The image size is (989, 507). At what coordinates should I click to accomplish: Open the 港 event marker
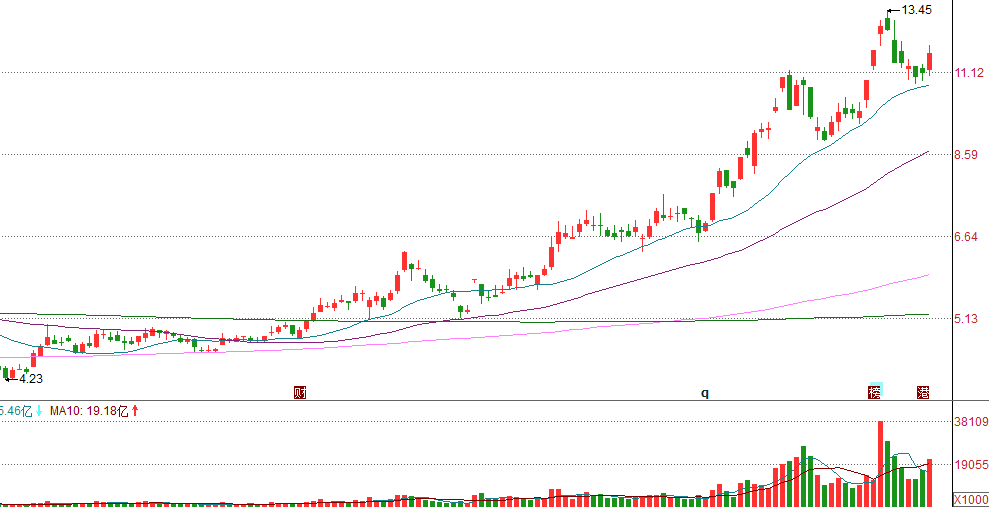click(x=923, y=392)
